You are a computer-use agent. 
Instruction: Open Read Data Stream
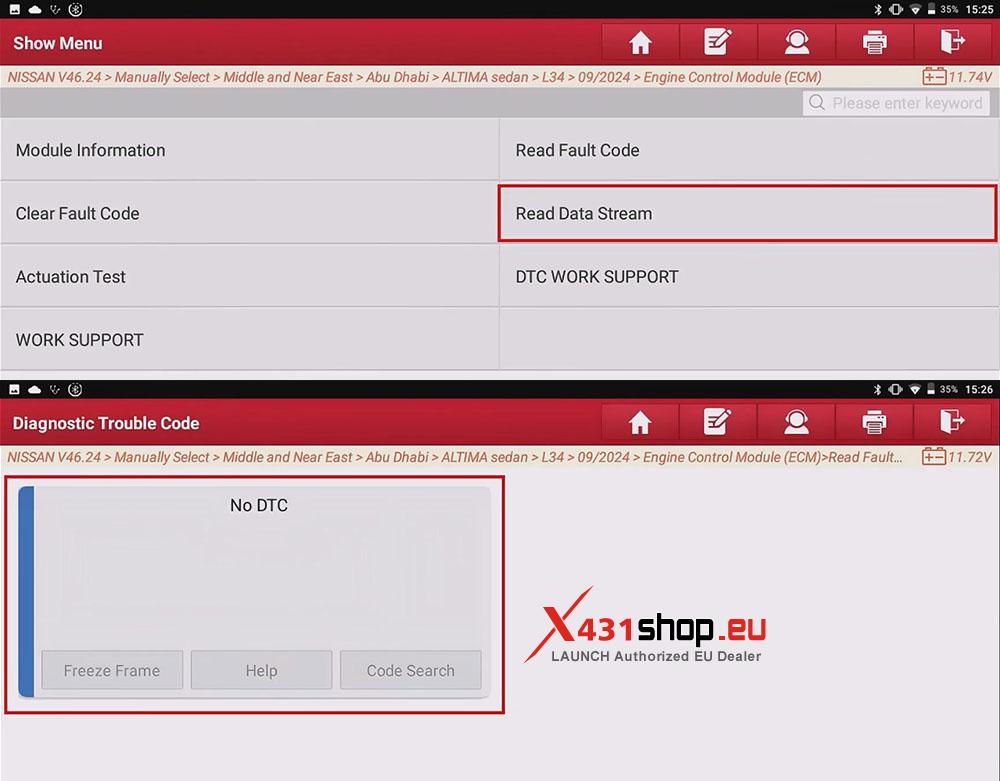pyautogui.click(x=747, y=214)
